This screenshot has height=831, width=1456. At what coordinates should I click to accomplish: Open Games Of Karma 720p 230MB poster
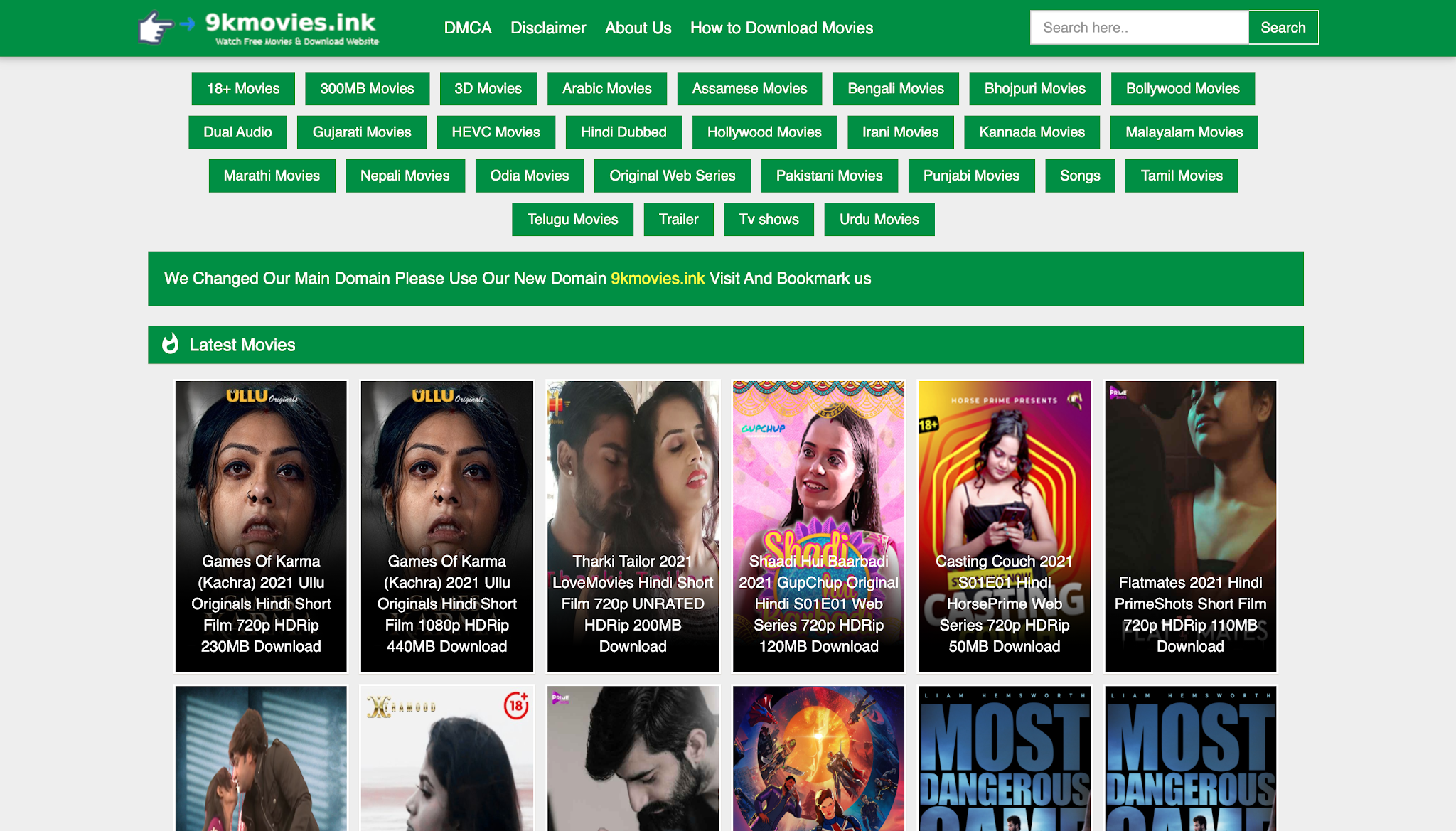point(261,526)
